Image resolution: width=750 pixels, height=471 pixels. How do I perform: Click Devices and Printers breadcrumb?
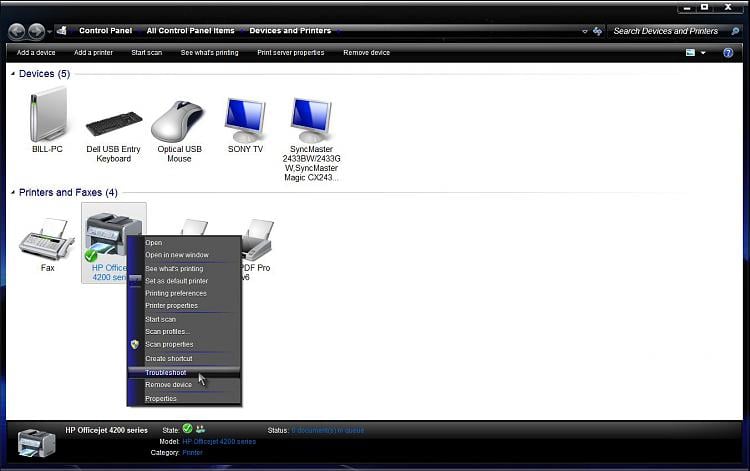coord(290,31)
